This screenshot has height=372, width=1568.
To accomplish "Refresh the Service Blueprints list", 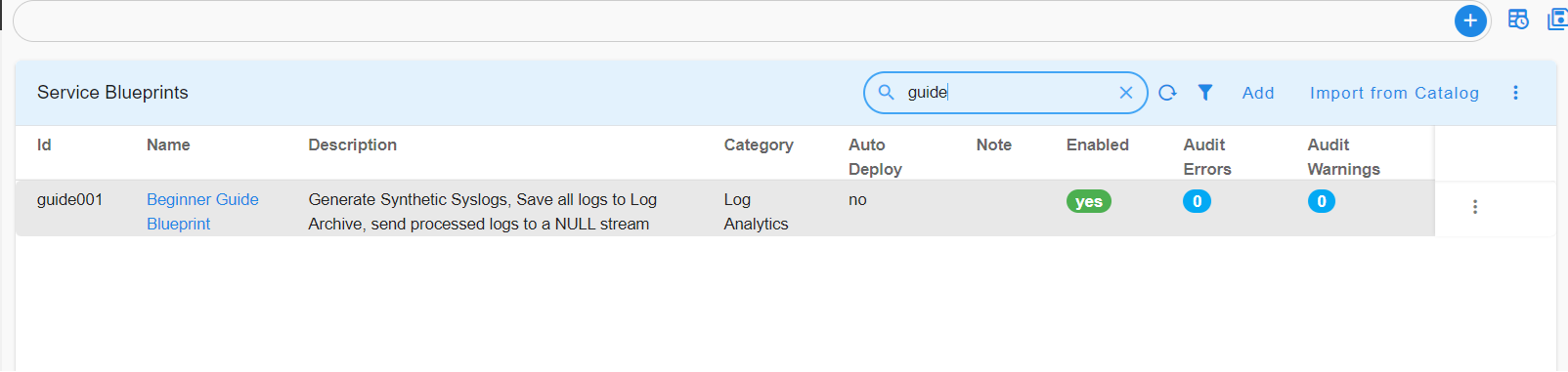I will 1167,93.
